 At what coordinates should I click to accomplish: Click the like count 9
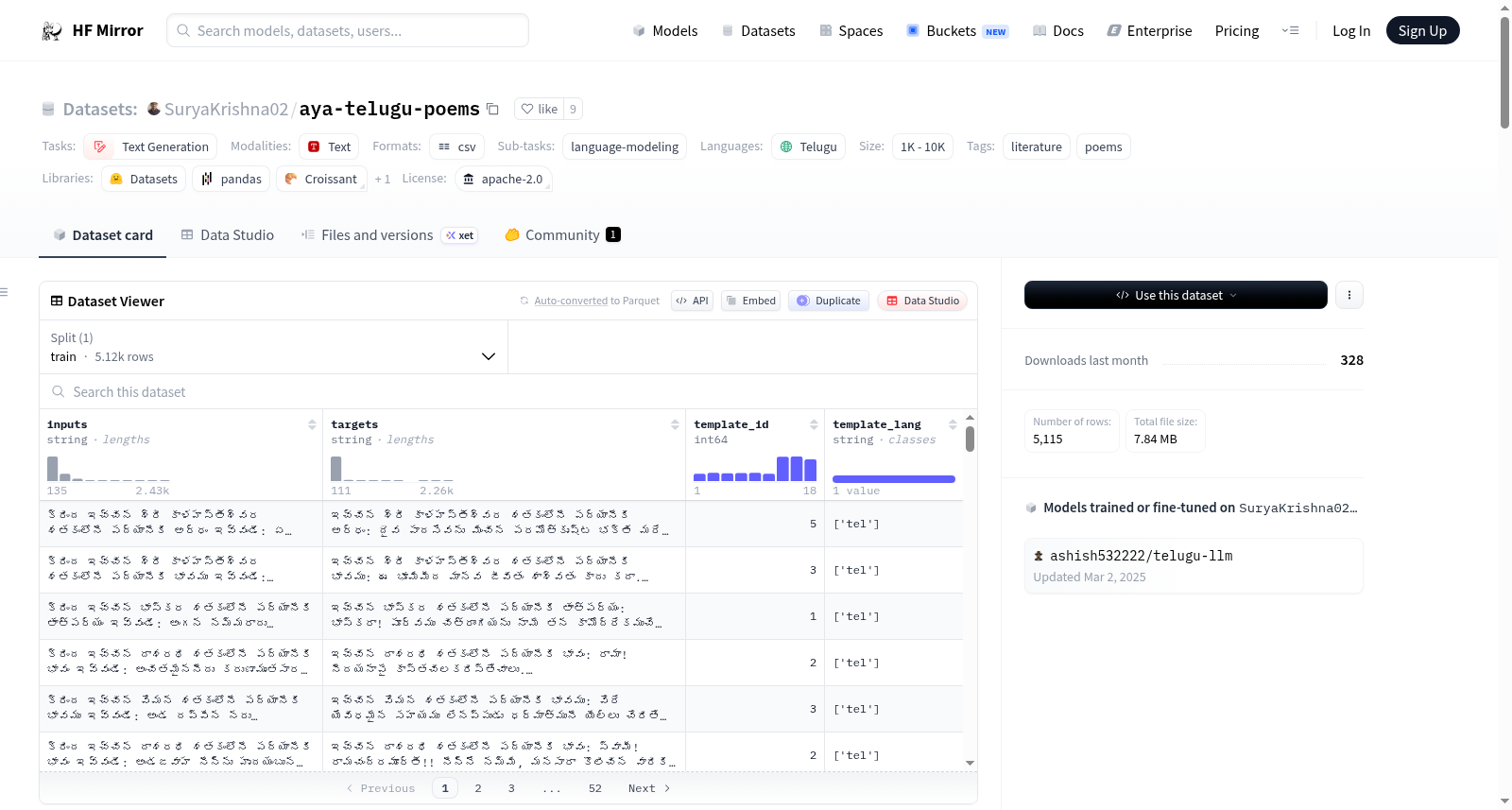[573, 109]
